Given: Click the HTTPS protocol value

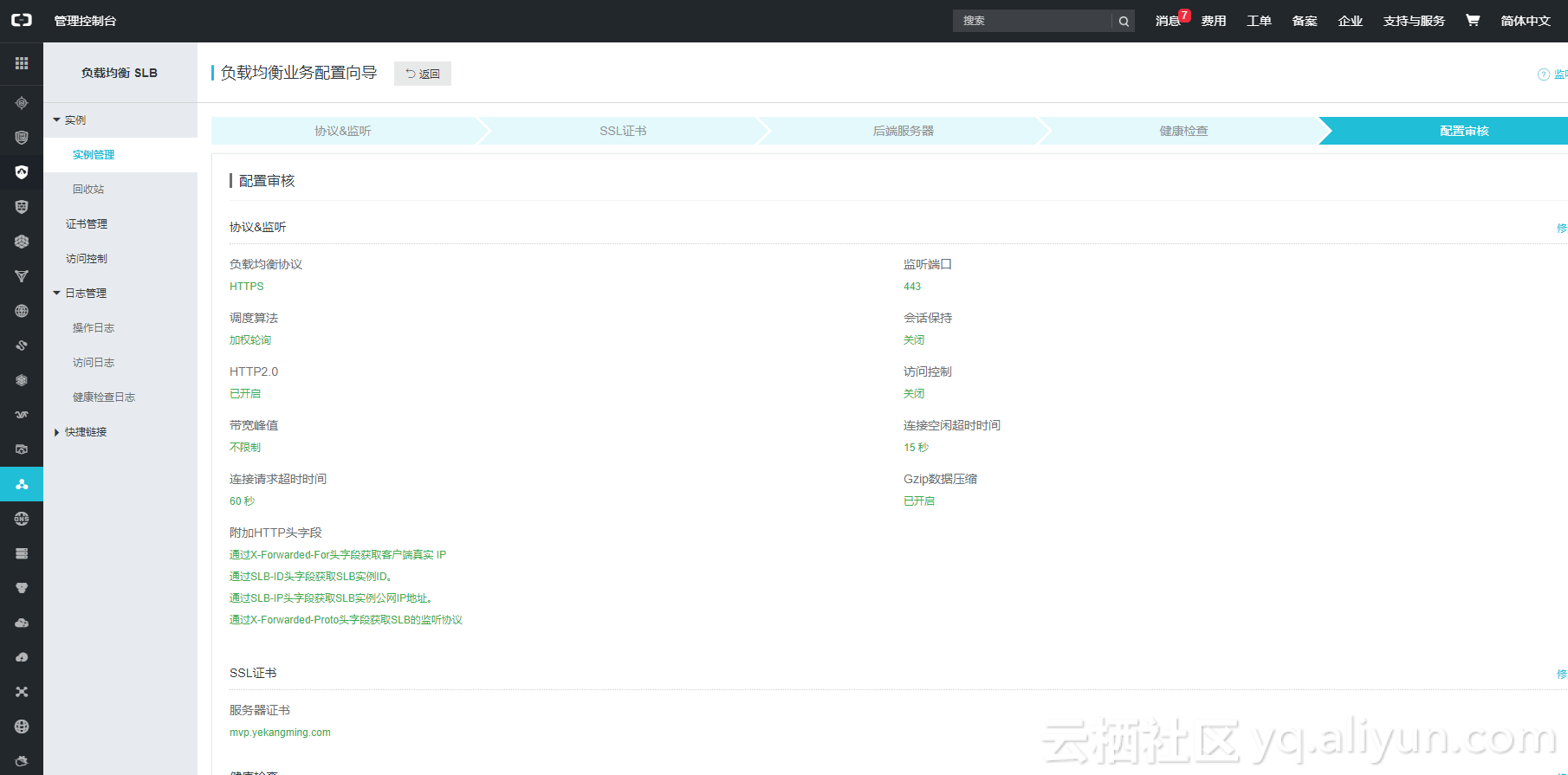Looking at the screenshot, I should tap(247, 287).
